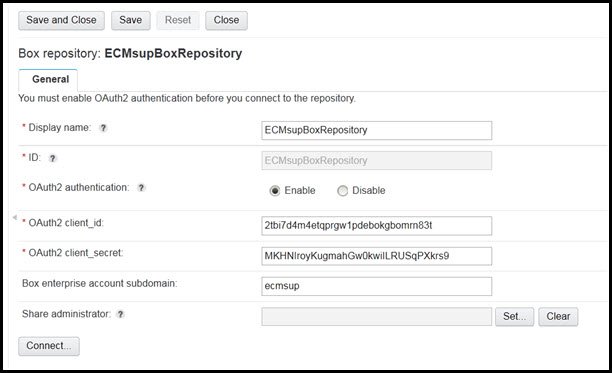The height and width of the screenshot is (373, 612).
Task: Focus Box enterprise account subdomain field
Action: click(377, 286)
